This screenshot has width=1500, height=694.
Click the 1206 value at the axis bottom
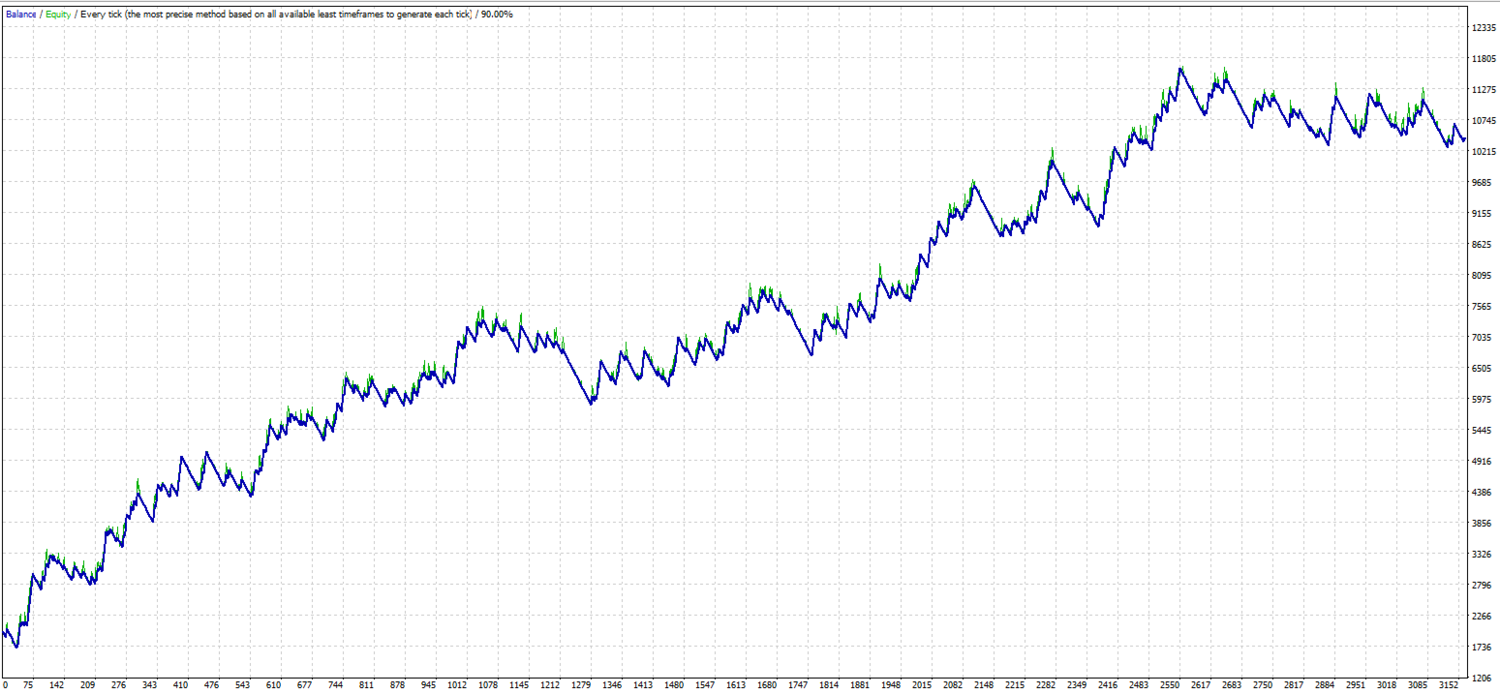pyautogui.click(x=1484, y=678)
